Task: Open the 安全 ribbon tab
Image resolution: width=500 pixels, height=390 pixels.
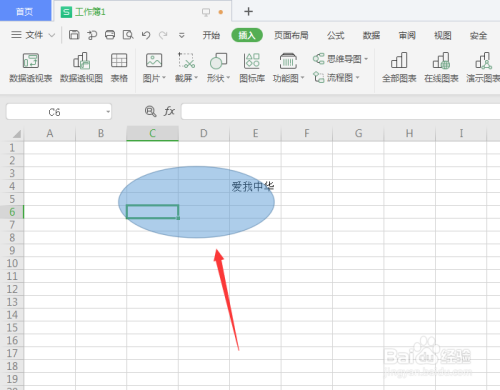Action: [478, 35]
